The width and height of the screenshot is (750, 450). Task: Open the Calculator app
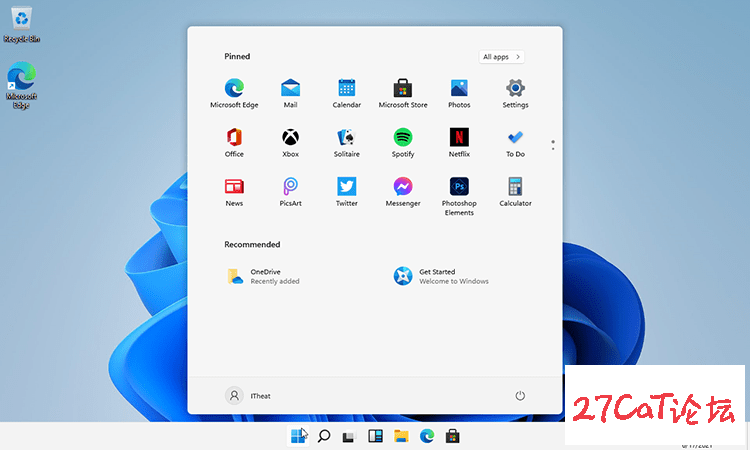[515, 192]
